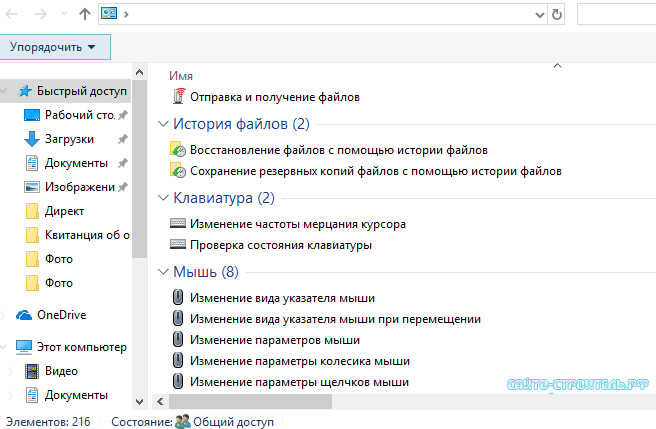Screen dimensions: 656x429
Task: Open Загрузки in quick access
Action: (x=69, y=139)
